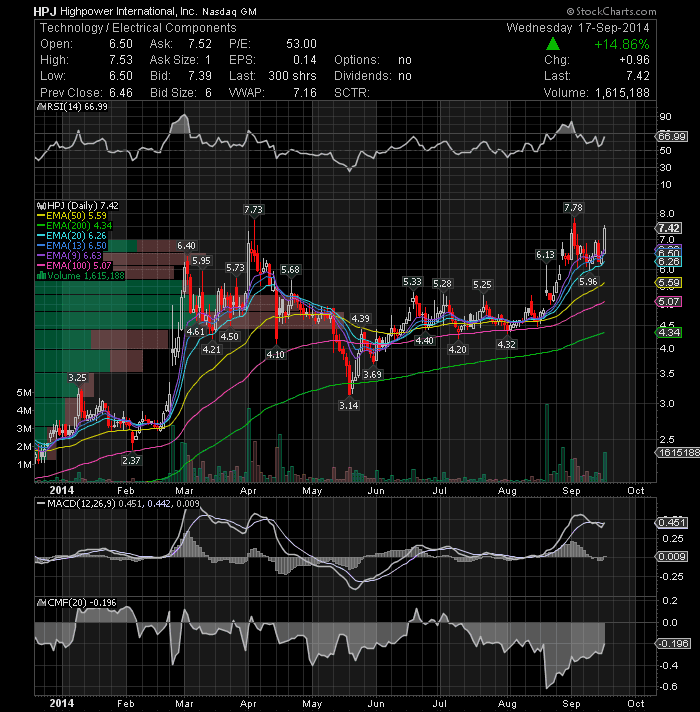Viewport: 700px width, 712px height.
Task: Click the 3.25 high label in January
Action: pyautogui.click(x=77, y=377)
